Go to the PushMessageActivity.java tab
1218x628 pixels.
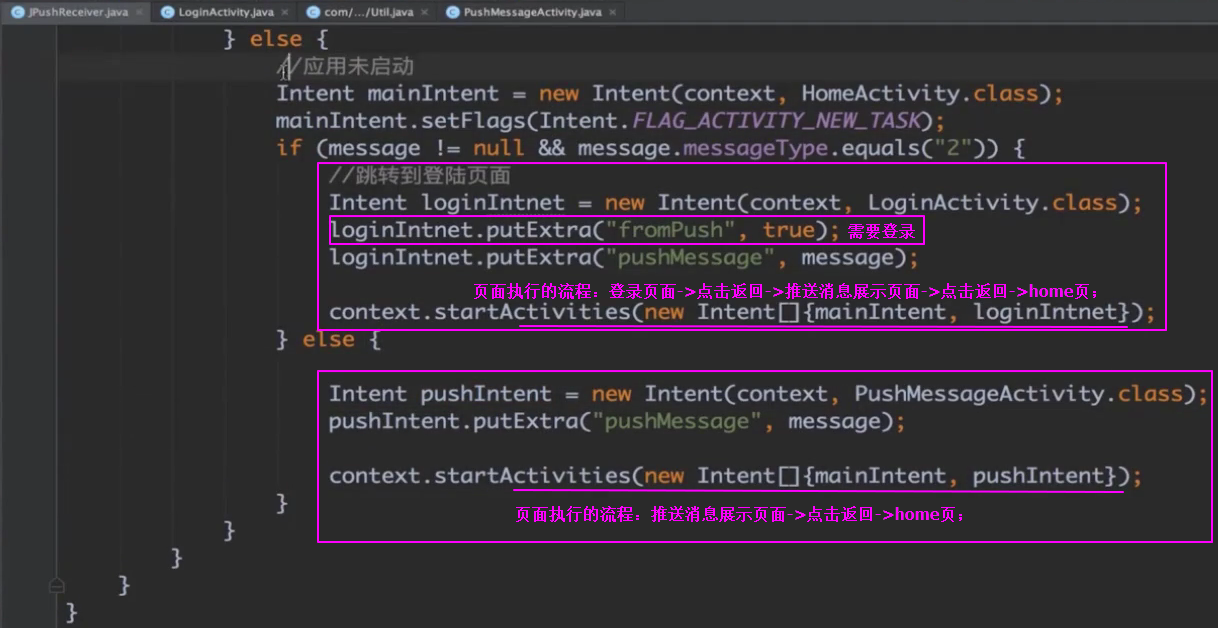533,12
